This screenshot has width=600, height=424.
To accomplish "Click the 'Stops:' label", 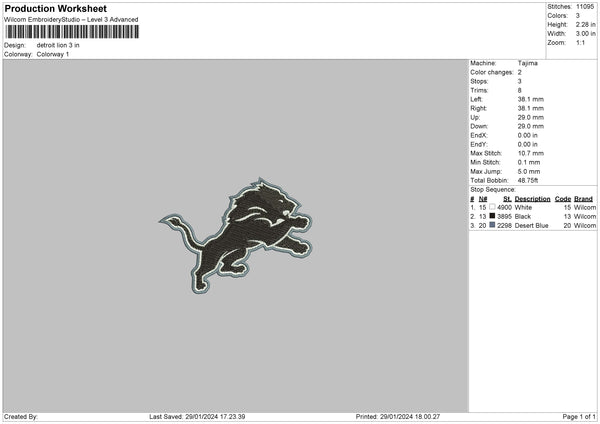I will (x=479, y=82).
